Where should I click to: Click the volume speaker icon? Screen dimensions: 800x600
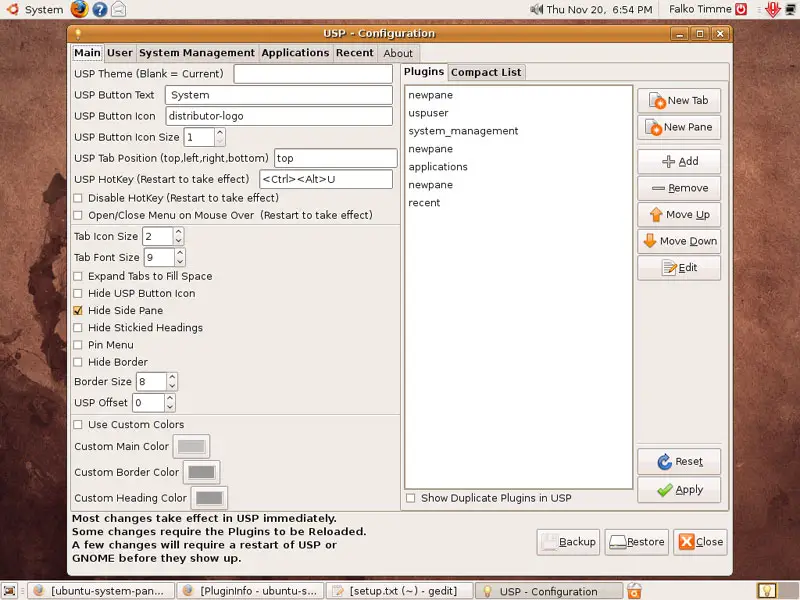(x=536, y=9)
